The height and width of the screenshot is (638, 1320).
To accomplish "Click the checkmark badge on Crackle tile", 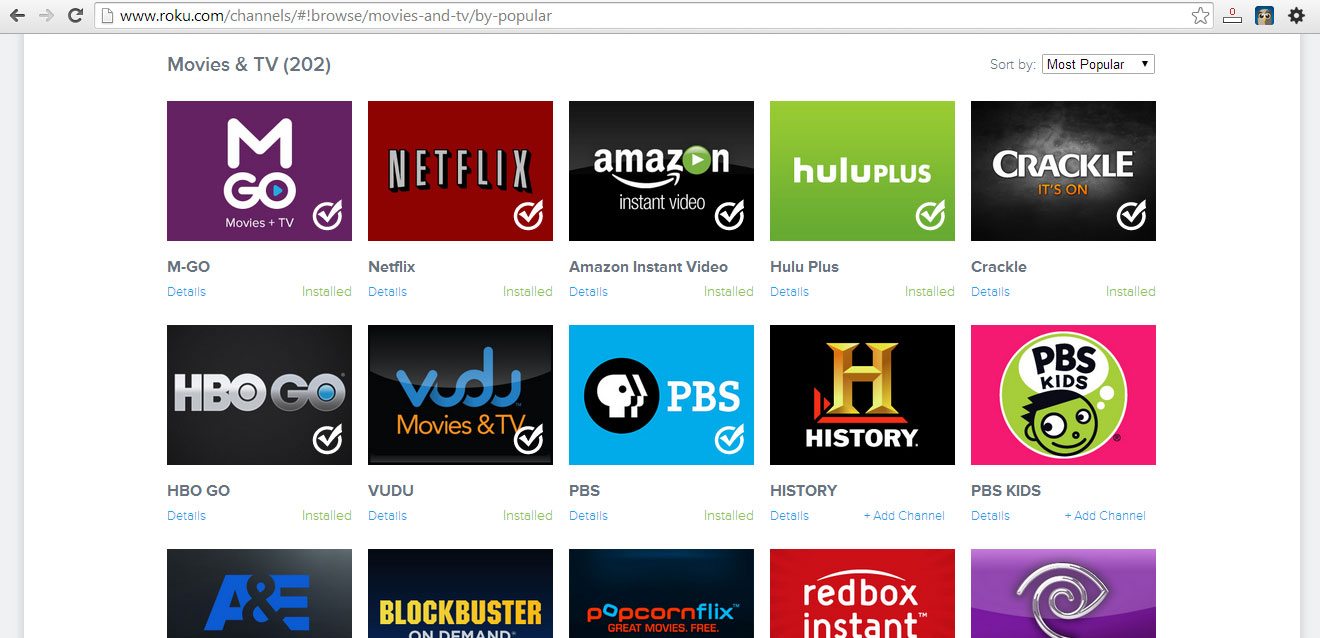I will click(x=1132, y=215).
